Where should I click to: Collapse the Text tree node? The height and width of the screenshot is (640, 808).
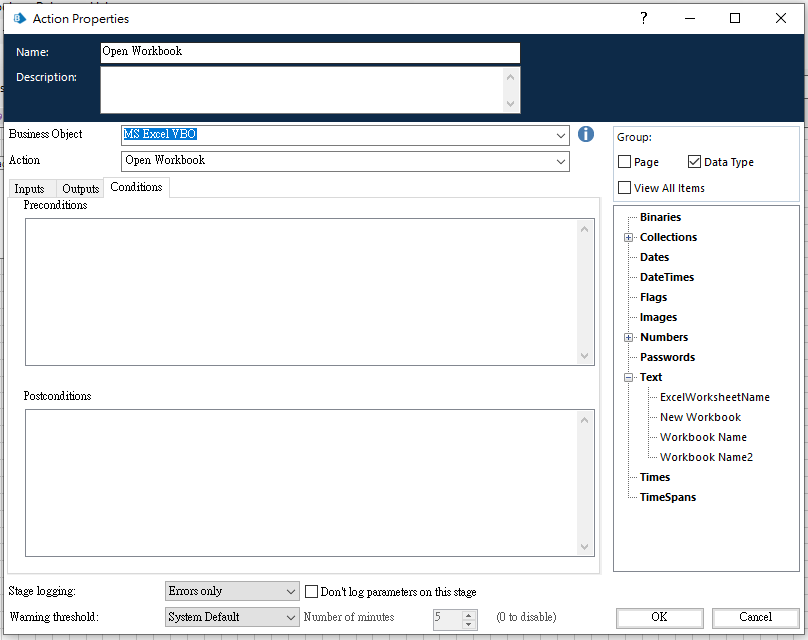click(628, 378)
